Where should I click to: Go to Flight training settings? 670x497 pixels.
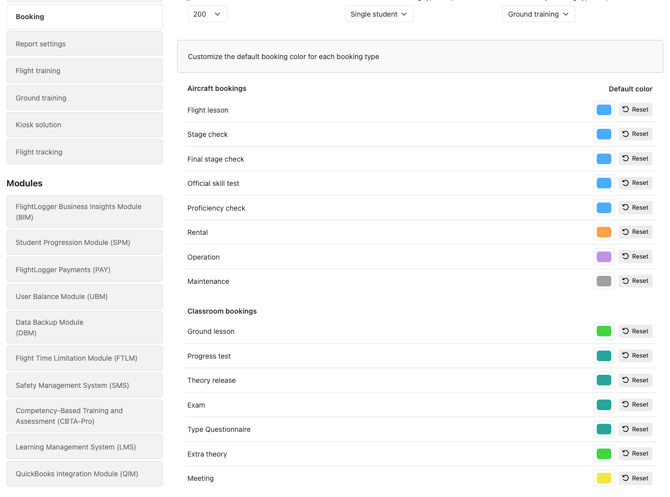coord(85,71)
